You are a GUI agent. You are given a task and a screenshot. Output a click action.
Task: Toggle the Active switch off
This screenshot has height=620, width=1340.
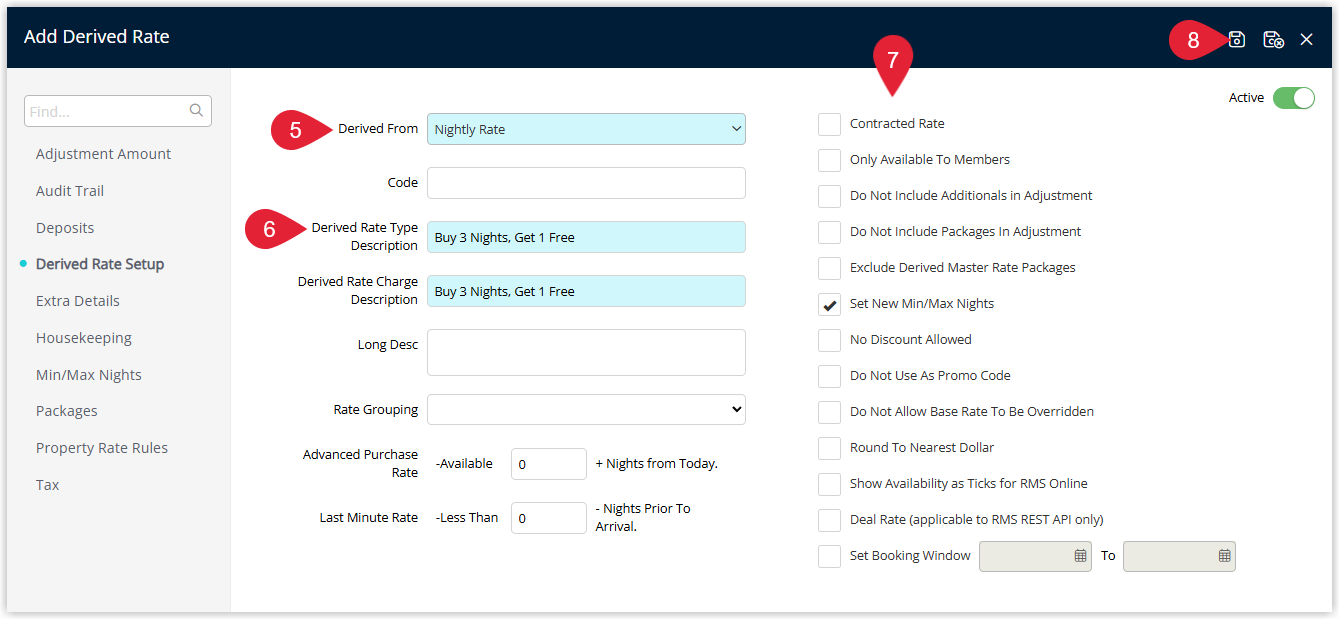tap(1294, 98)
